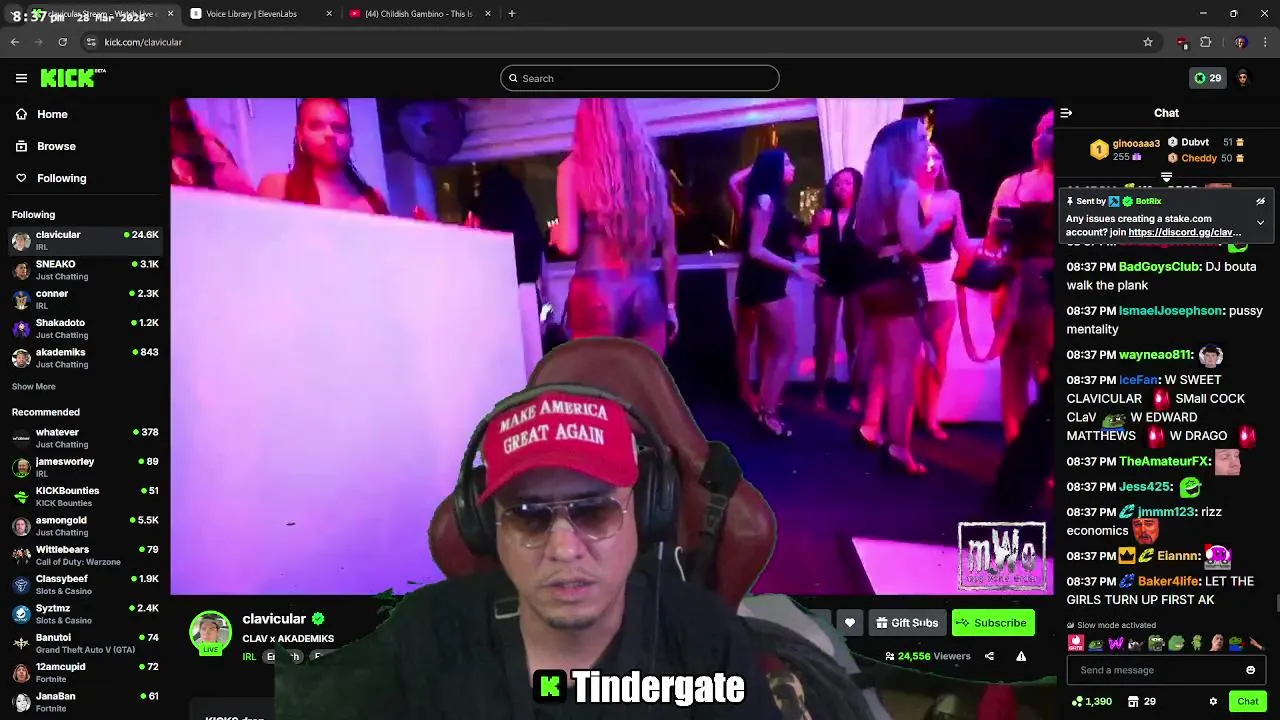Open Dubvt in gift leaderboard
The width and height of the screenshot is (1280, 720).
click(x=1195, y=142)
